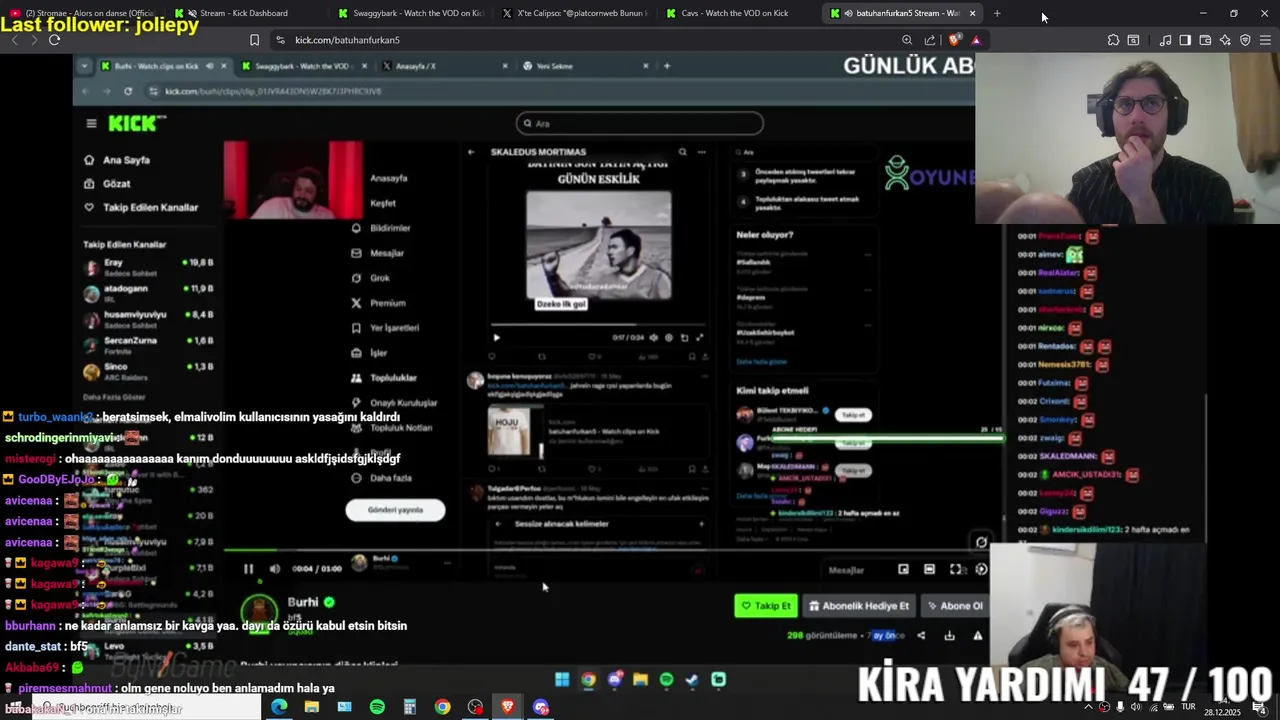The image size is (1280, 720).
Task: Open Topluluklar in the X sidebar
Action: pos(384,378)
